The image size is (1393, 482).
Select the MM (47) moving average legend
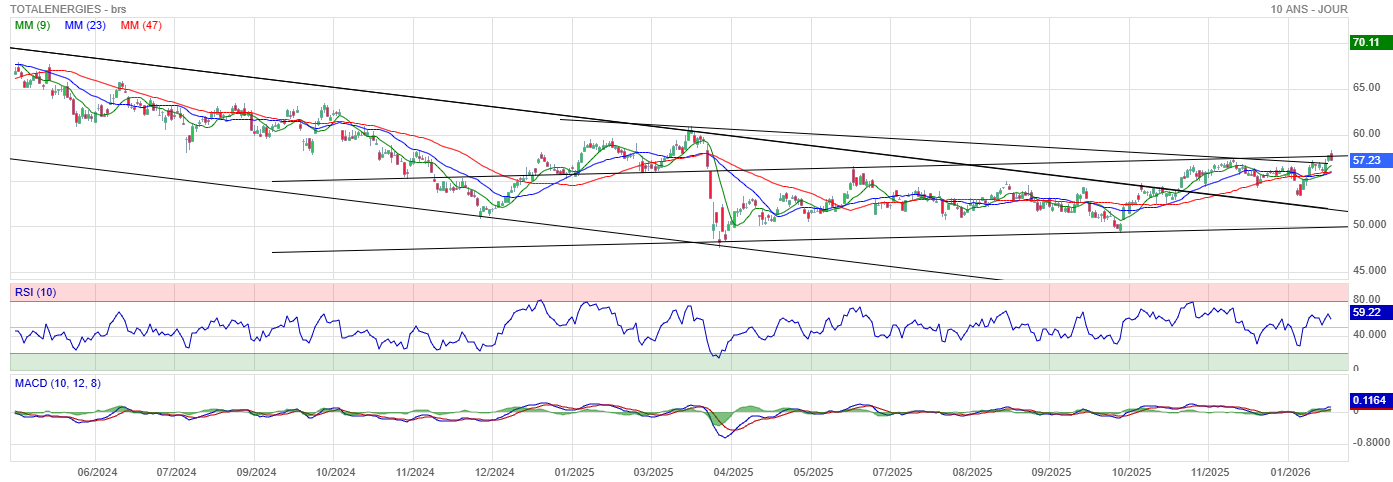(x=141, y=25)
